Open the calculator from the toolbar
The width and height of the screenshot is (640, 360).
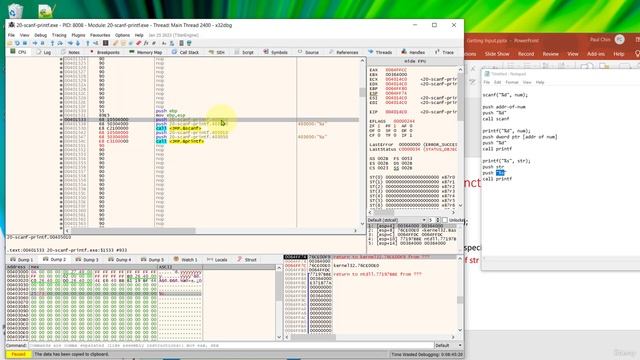tap(181, 43)
